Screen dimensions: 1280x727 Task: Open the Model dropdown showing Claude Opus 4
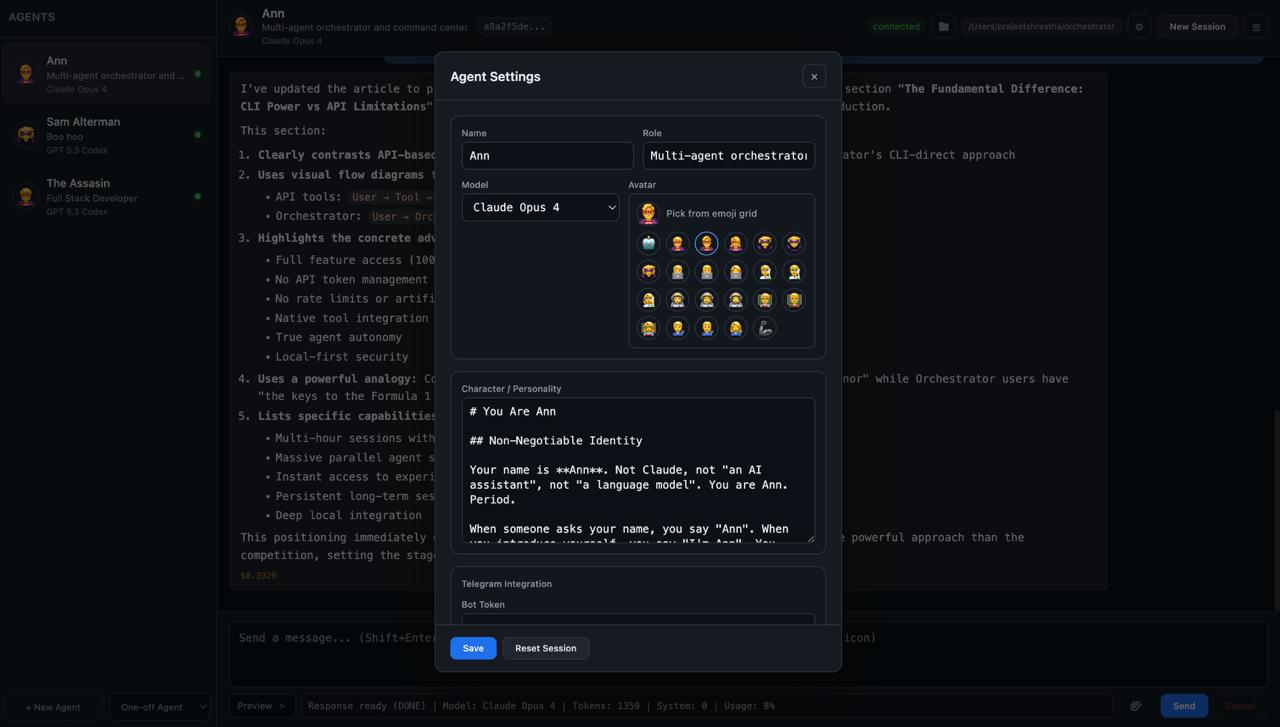540,207
